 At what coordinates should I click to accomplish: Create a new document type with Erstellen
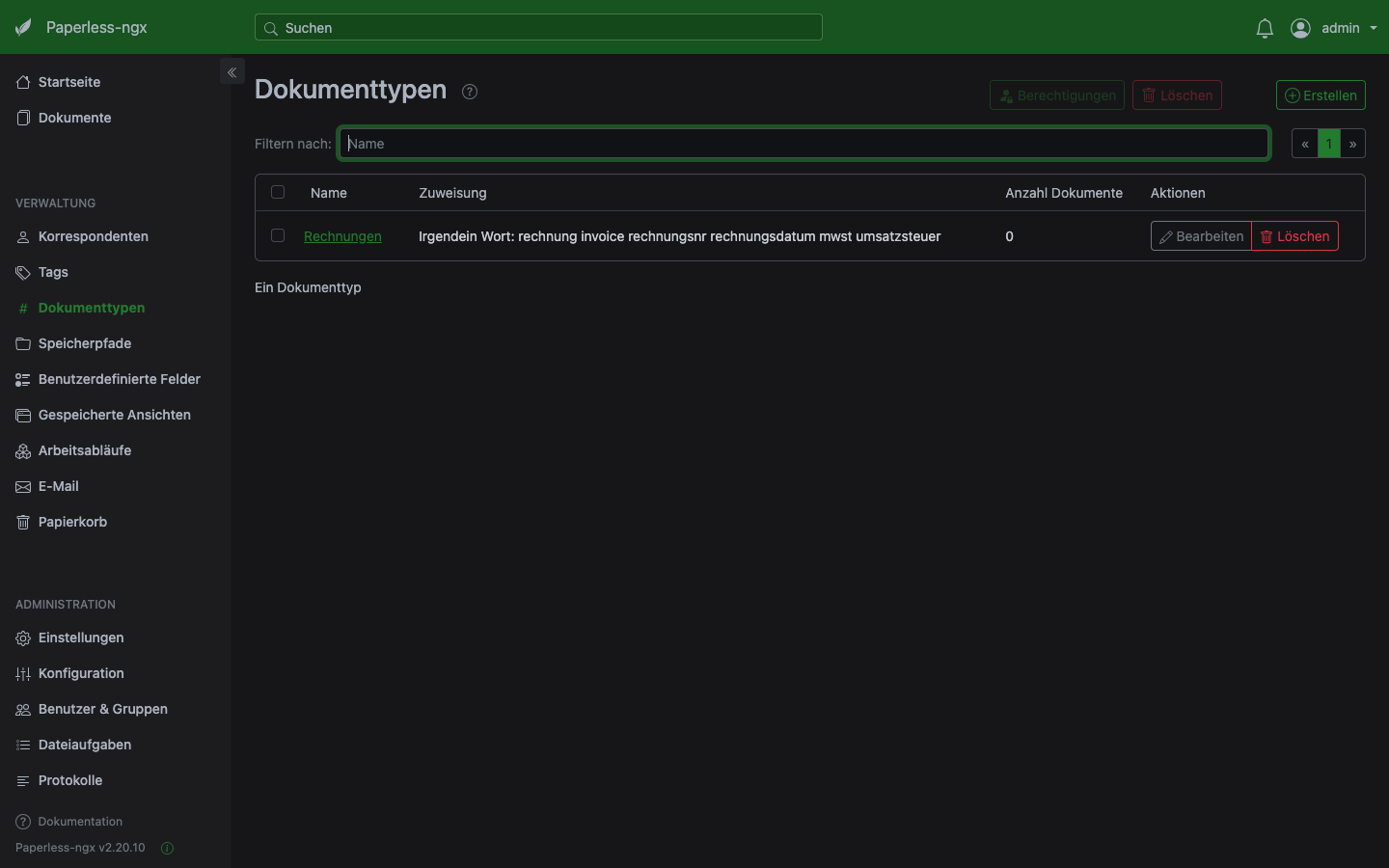(x=1321, y=95)
